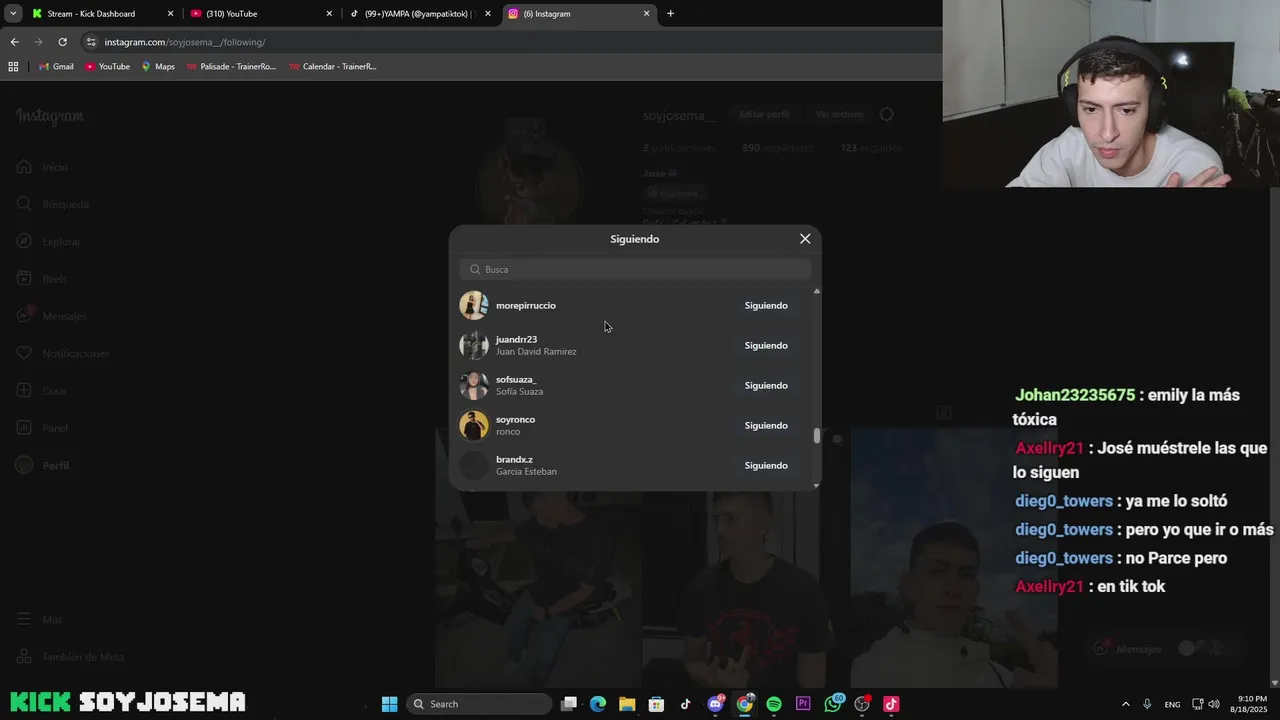Screen dimensions: 1280x720
Task: Click the Siguiendo button beside soyronco
Action: point(766,425)
